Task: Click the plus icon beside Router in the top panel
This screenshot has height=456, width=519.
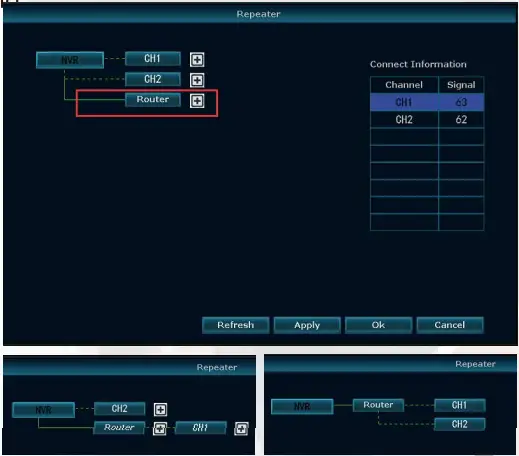Action: coord(197,101)
